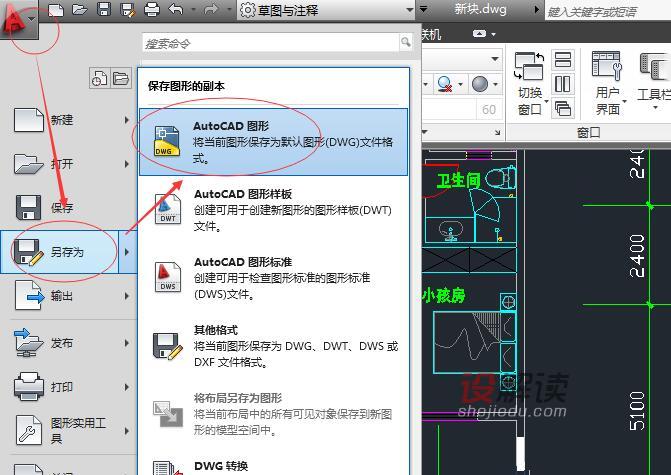Open the 草图与注释 workspace dropdown
The width and height of the screenshot is (671, 475).
tap(326, 10)
